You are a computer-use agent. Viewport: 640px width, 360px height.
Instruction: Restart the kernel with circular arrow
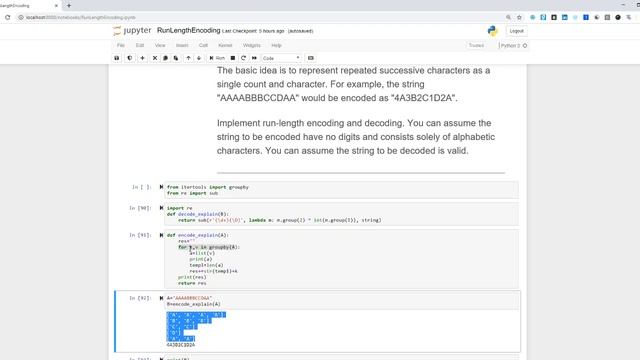point(244,58)
